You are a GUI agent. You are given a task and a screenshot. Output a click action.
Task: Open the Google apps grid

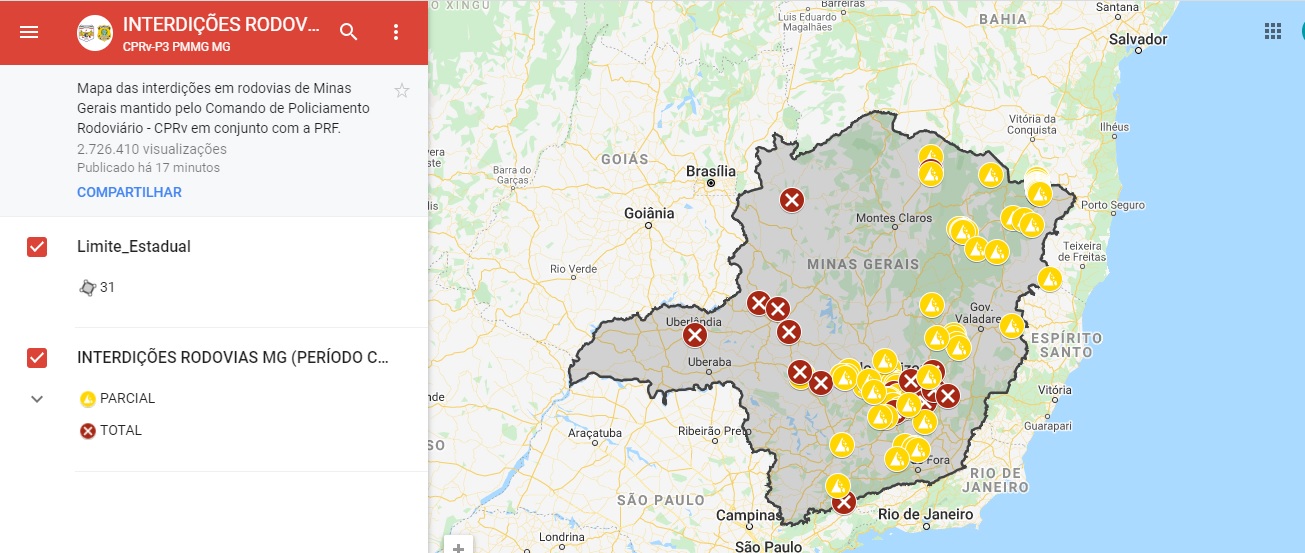tap(1272, 31)
